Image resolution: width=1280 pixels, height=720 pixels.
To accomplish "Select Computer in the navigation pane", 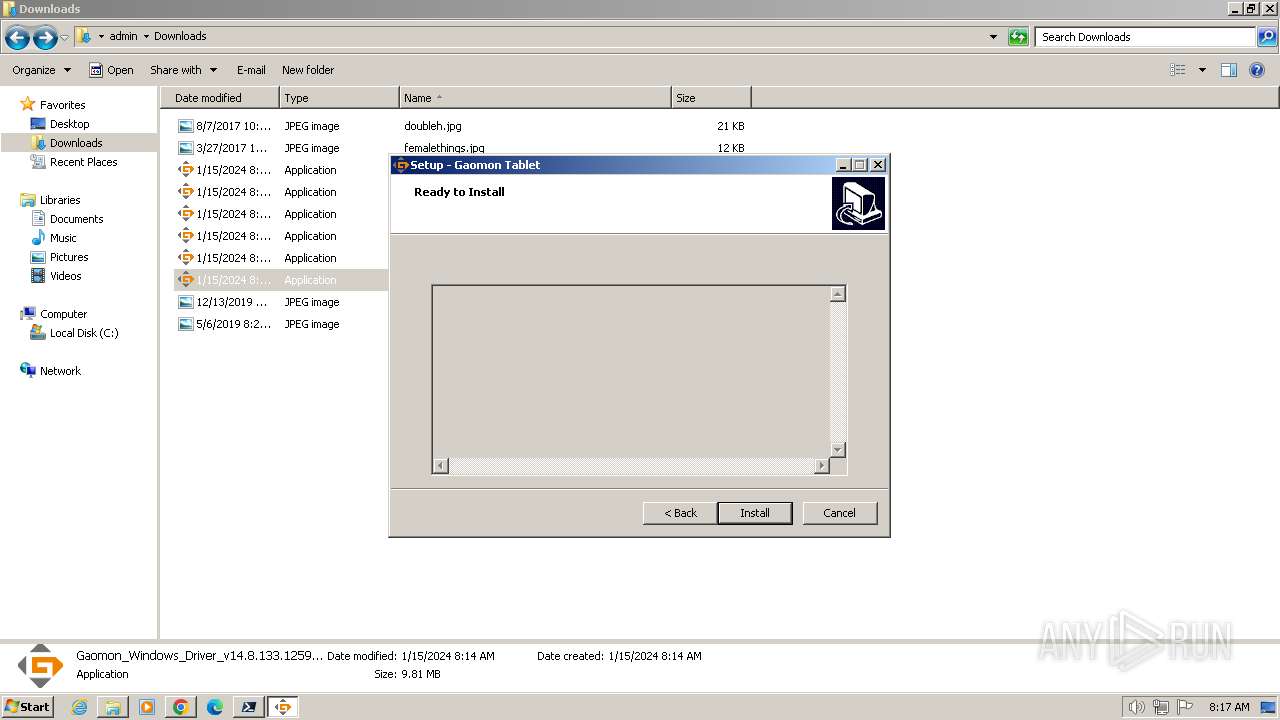I will point(63,314).
